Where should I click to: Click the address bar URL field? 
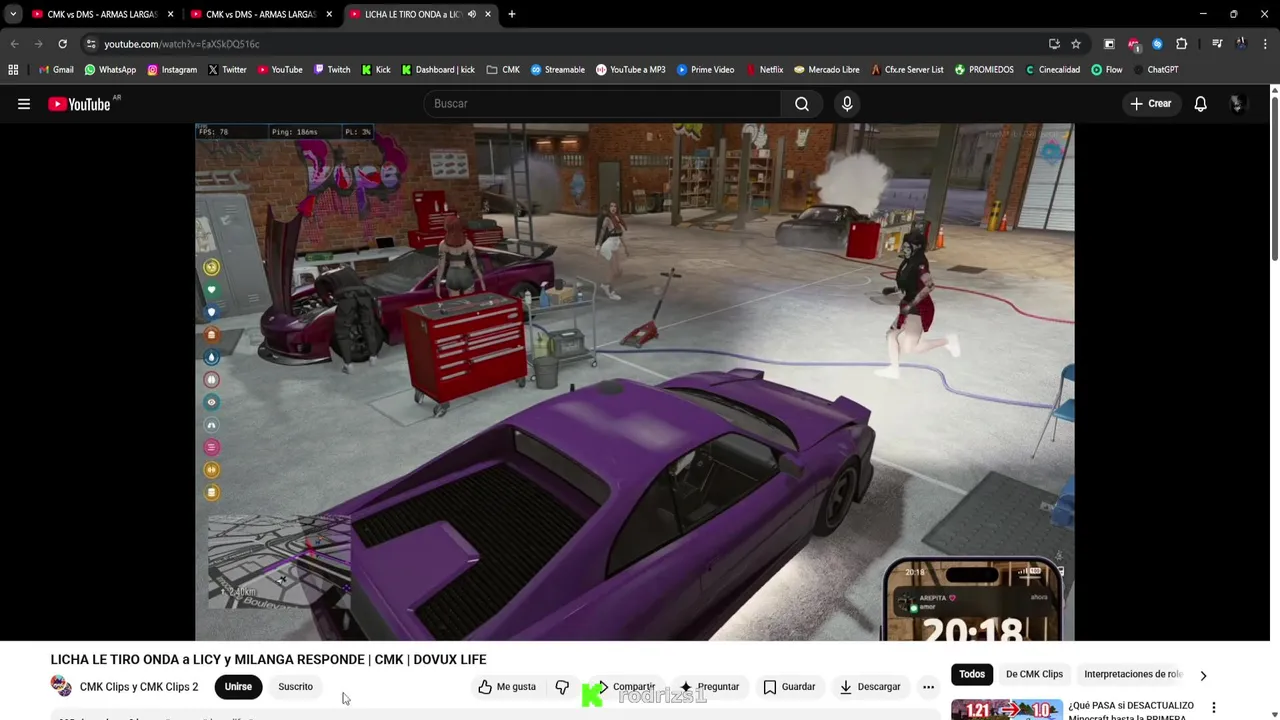pos(570,44)
